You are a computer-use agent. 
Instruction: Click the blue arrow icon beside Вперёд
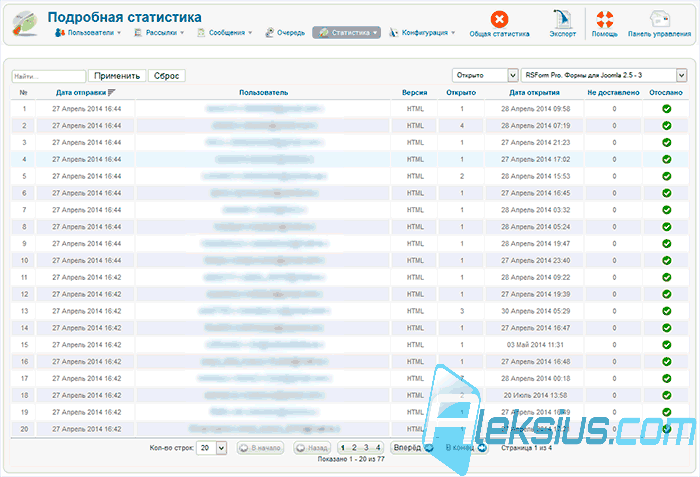tap(429, 448)
